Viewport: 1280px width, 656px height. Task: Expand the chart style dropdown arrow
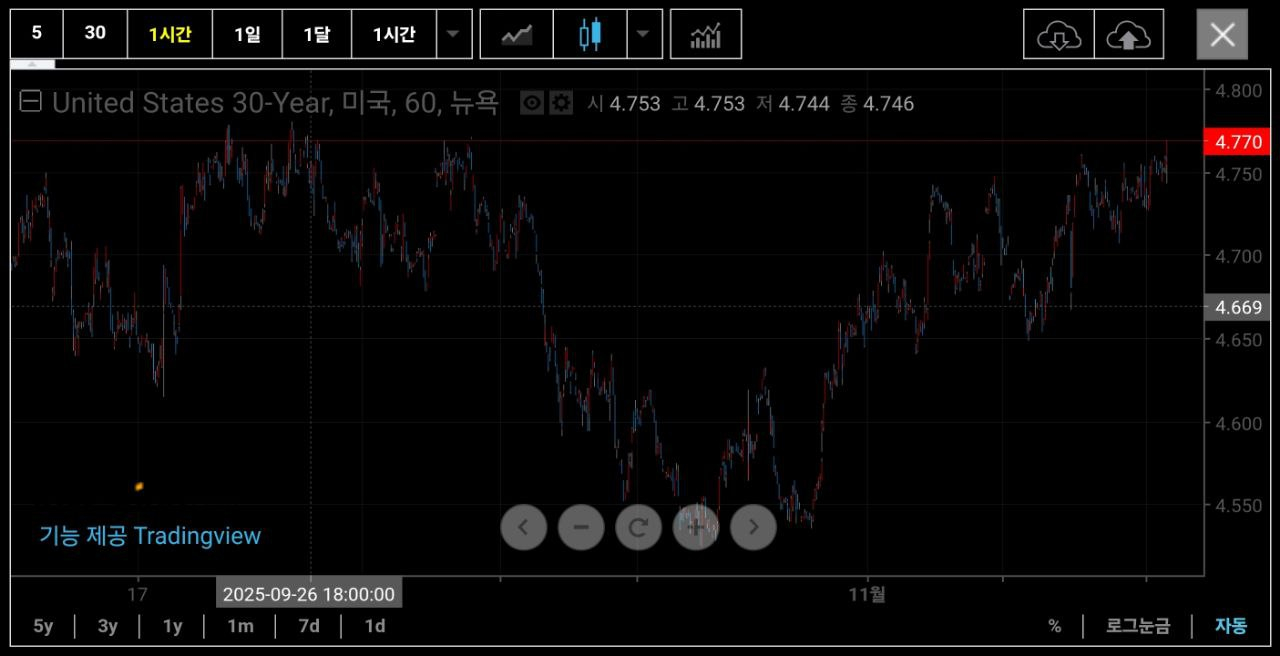[644, 35]
